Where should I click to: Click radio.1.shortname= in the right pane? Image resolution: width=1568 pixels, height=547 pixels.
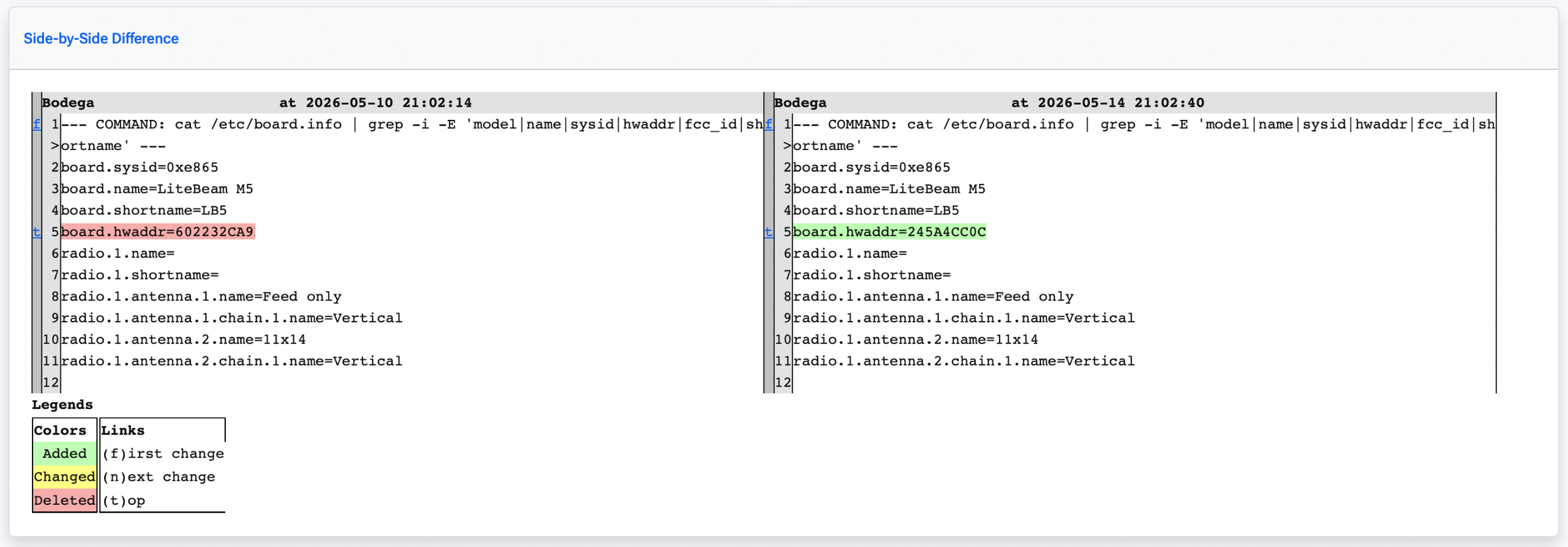(x=872, y=275)
